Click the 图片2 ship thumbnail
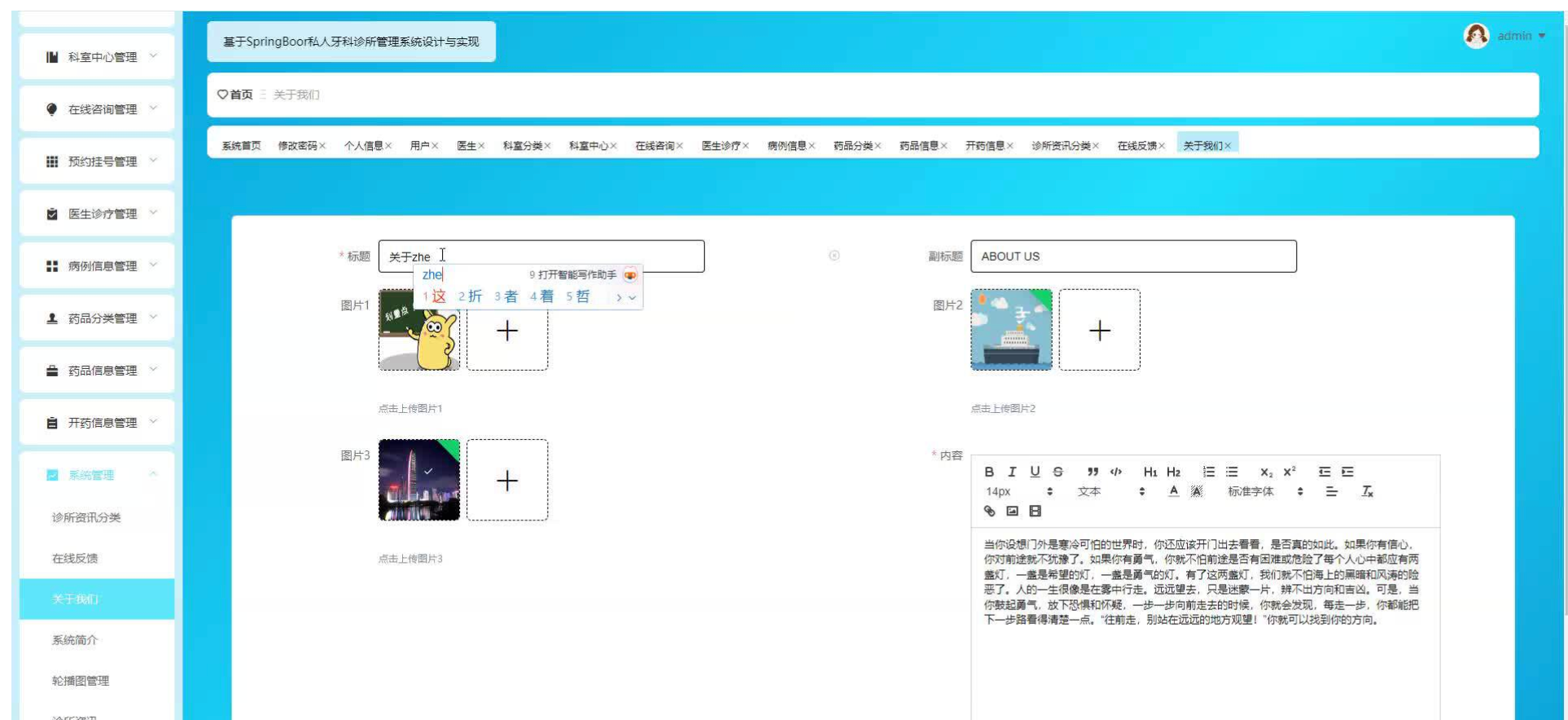This screenshot has width=1568, height=720. coord(1011,330)
